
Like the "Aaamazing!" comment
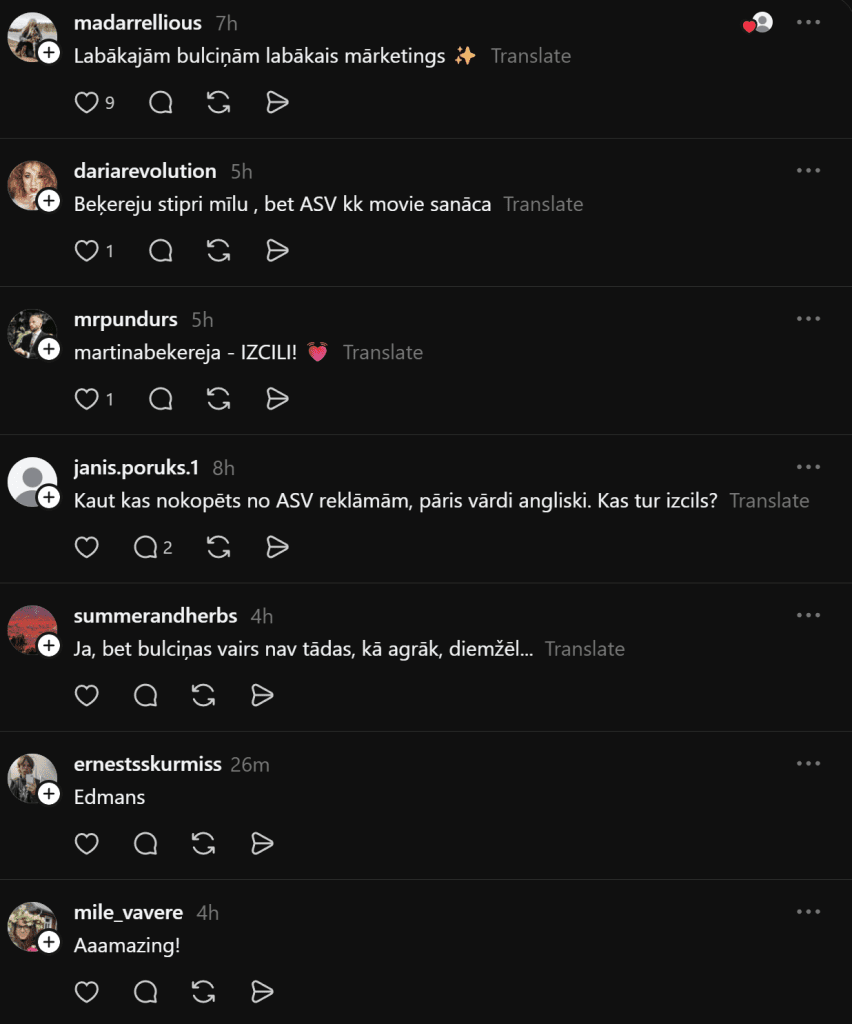[x=87, y=991]
